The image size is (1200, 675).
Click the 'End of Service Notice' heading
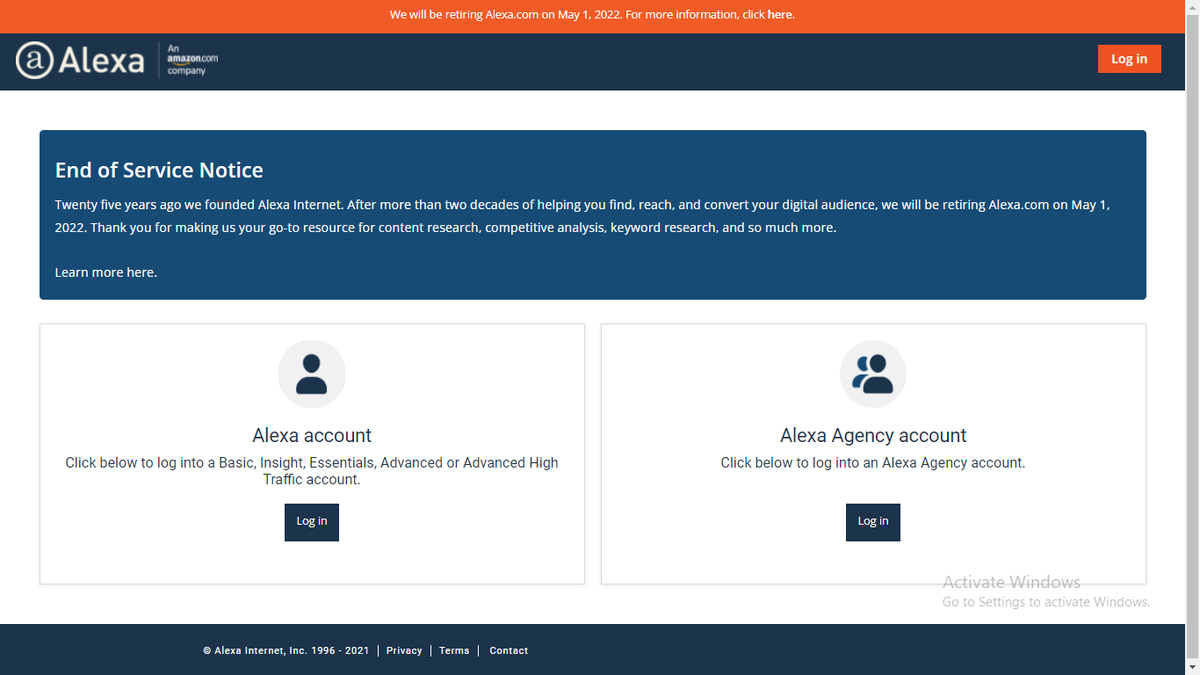click(x=159, y=170)
